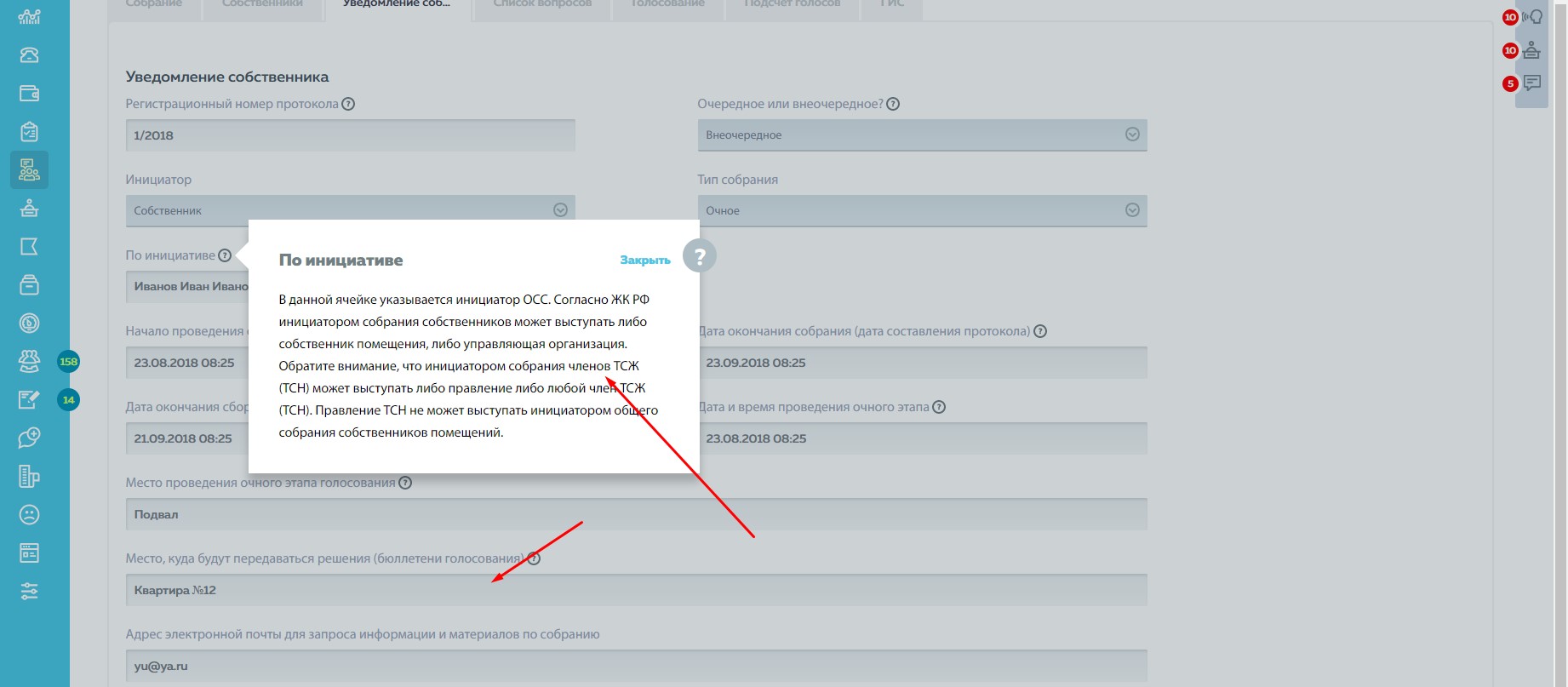Close the popup via Закрыть link

click(645, 260)
